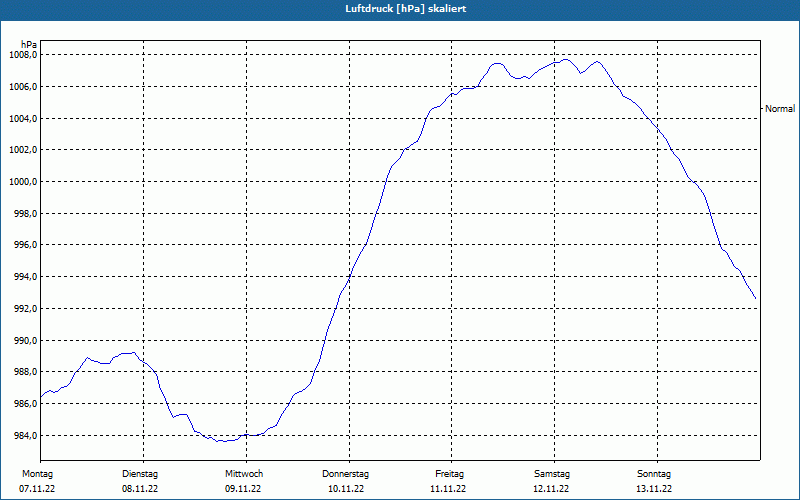Click the 996,0 y-axis value
800x500 pixels.
(25, 245)
